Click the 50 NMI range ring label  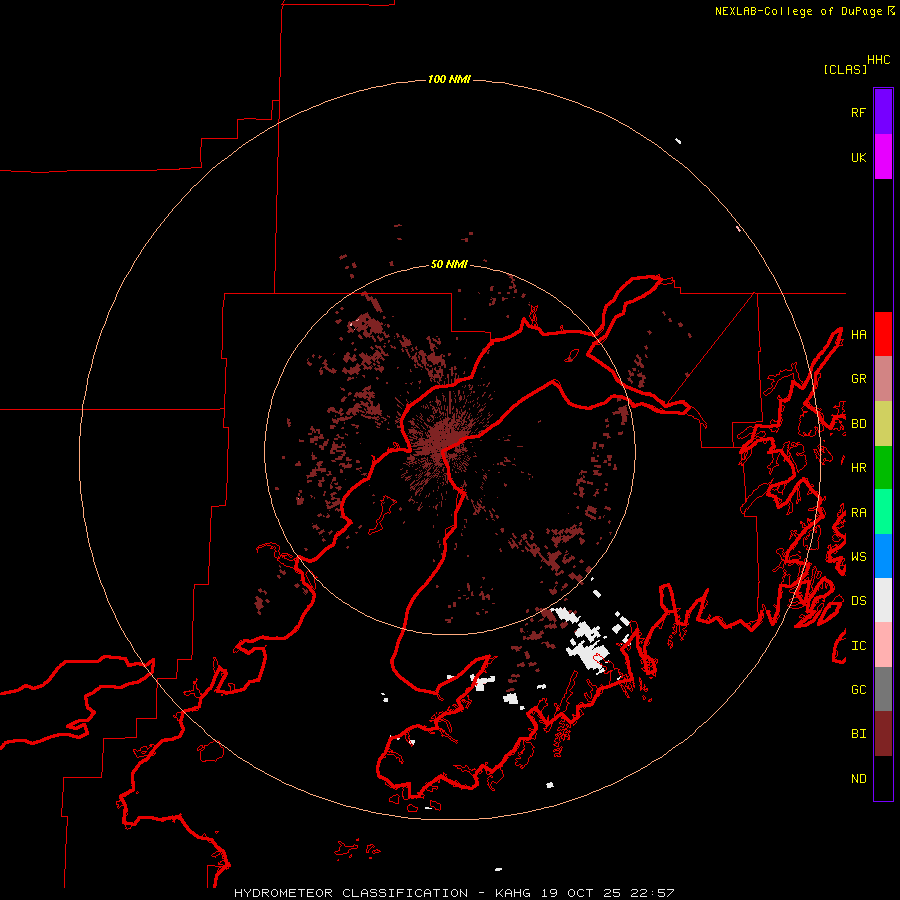coord(449,264)
